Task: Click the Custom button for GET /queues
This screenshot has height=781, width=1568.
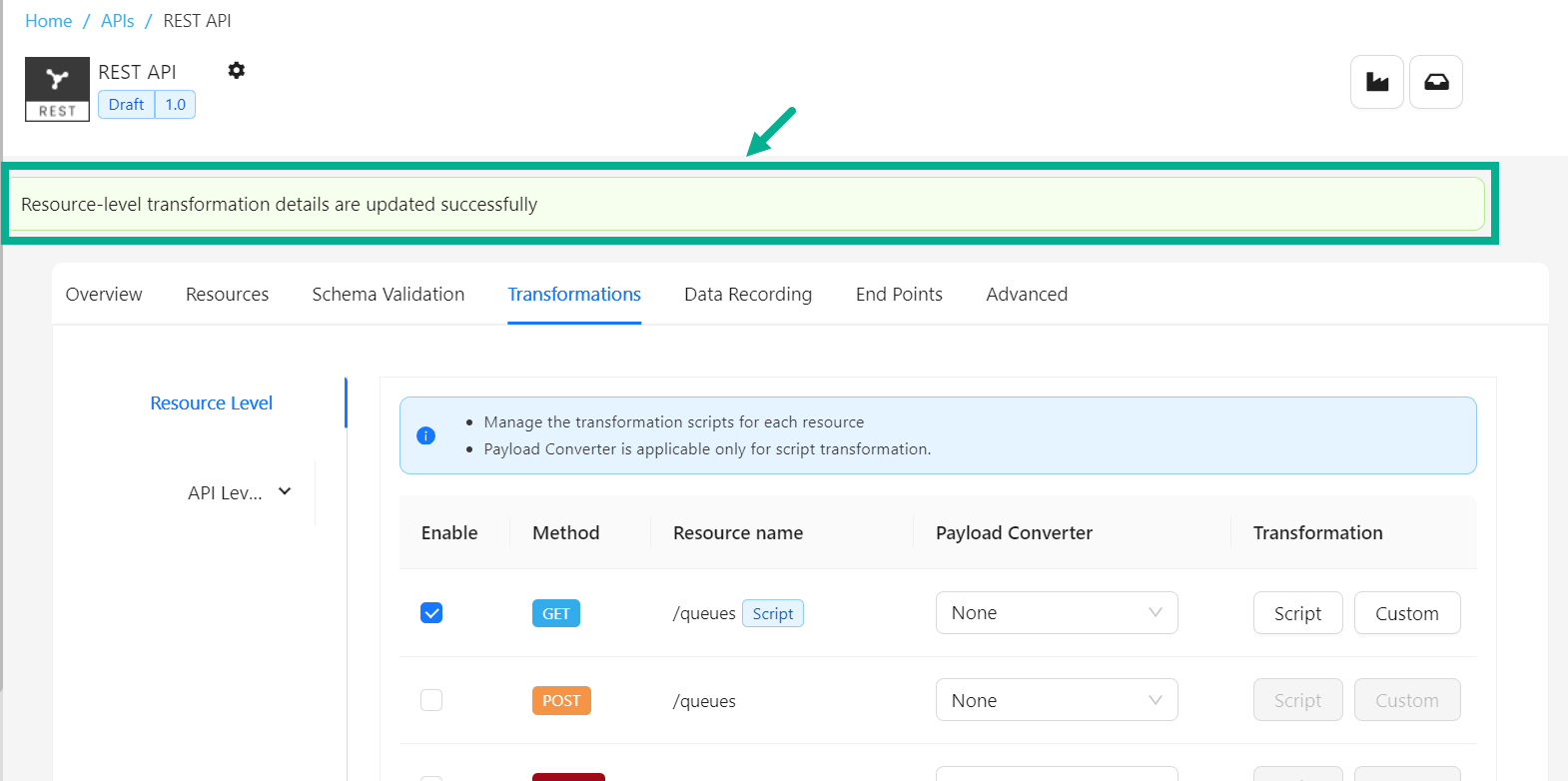Action: [1406, 613]
